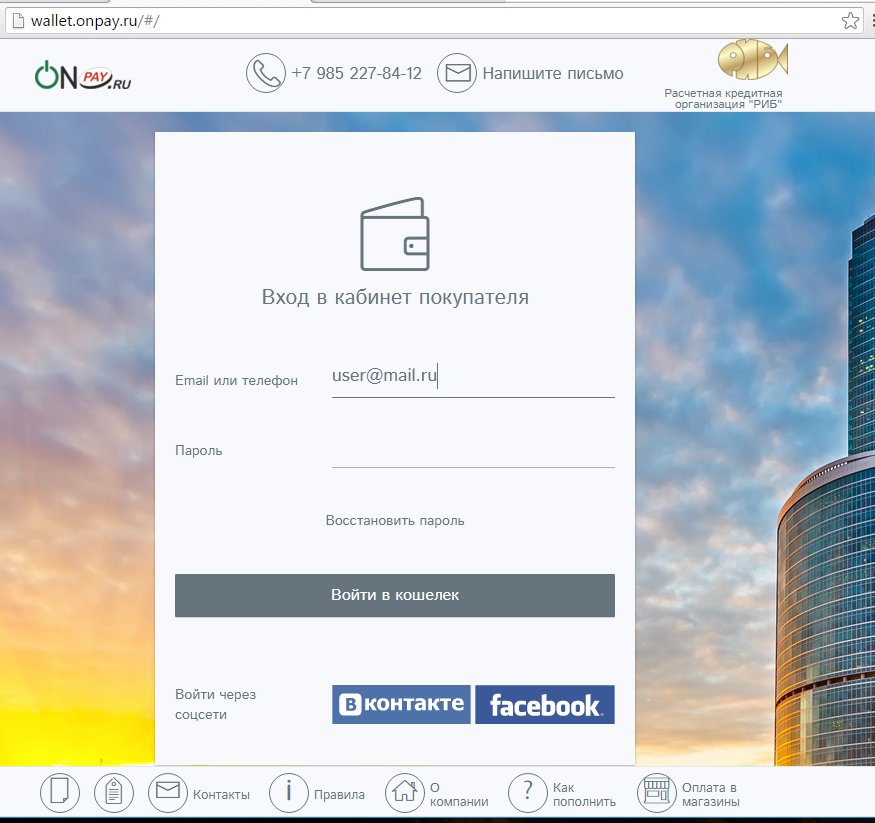Log in with the Facebook button
The image size is (875, 823).
545,705
